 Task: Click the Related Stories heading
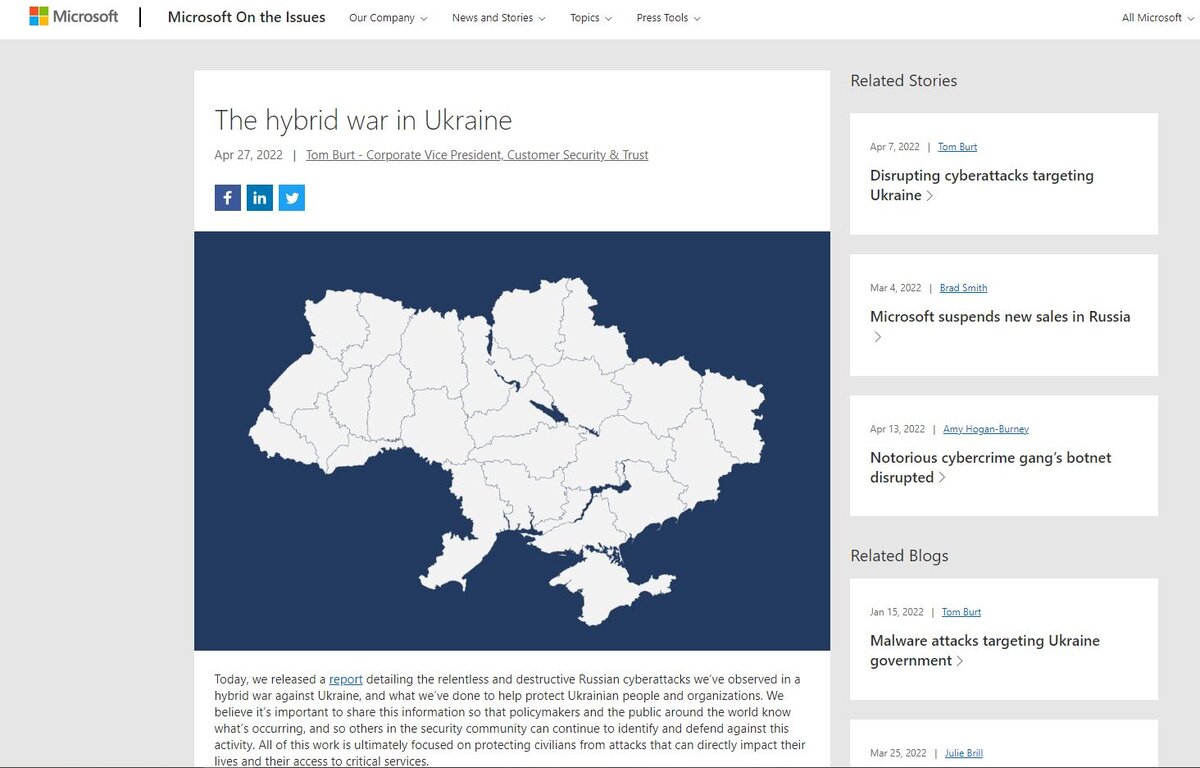pos(904,81)
